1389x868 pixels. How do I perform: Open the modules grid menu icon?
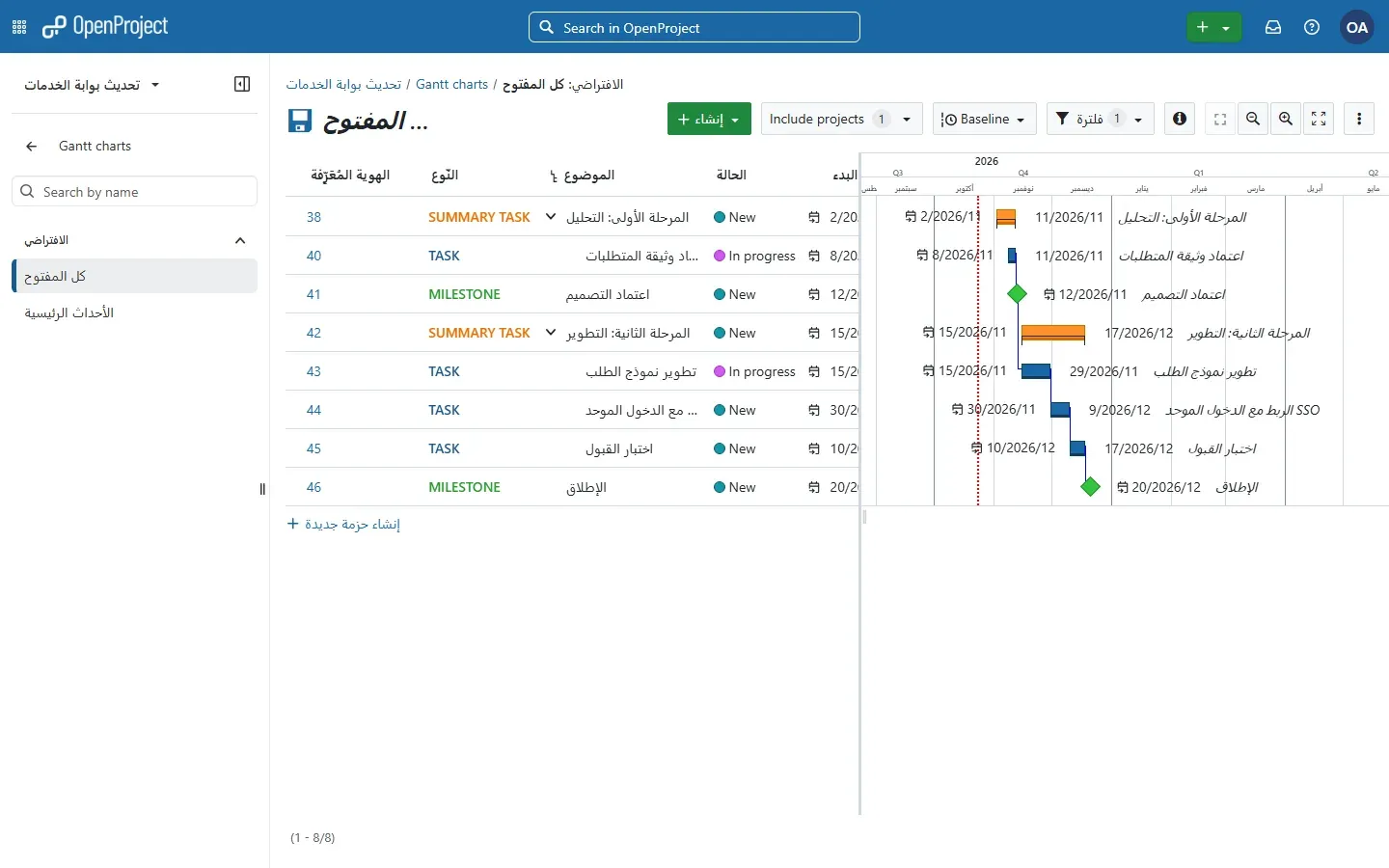(19, 27)
